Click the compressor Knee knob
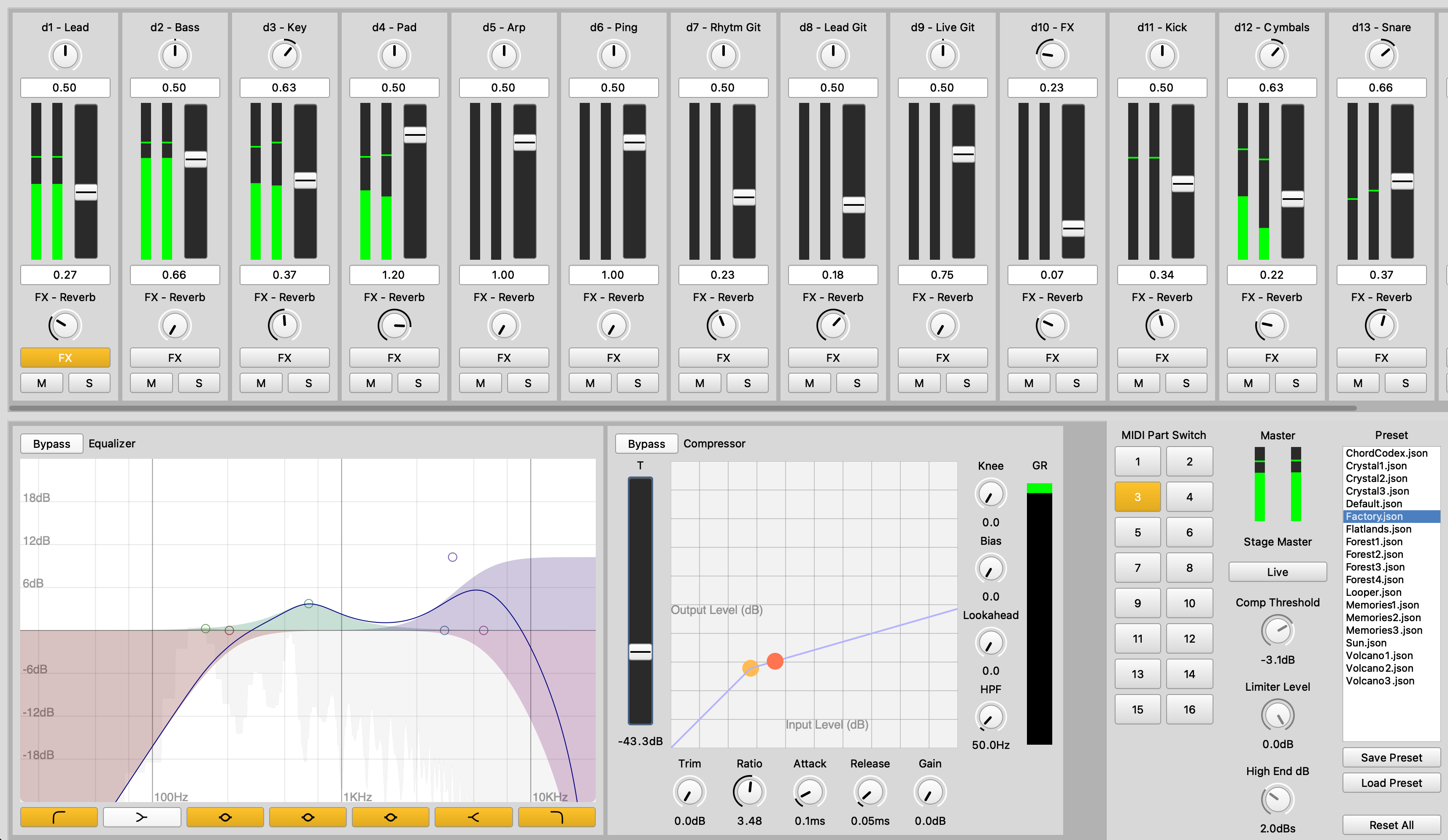 click(991, 494)
